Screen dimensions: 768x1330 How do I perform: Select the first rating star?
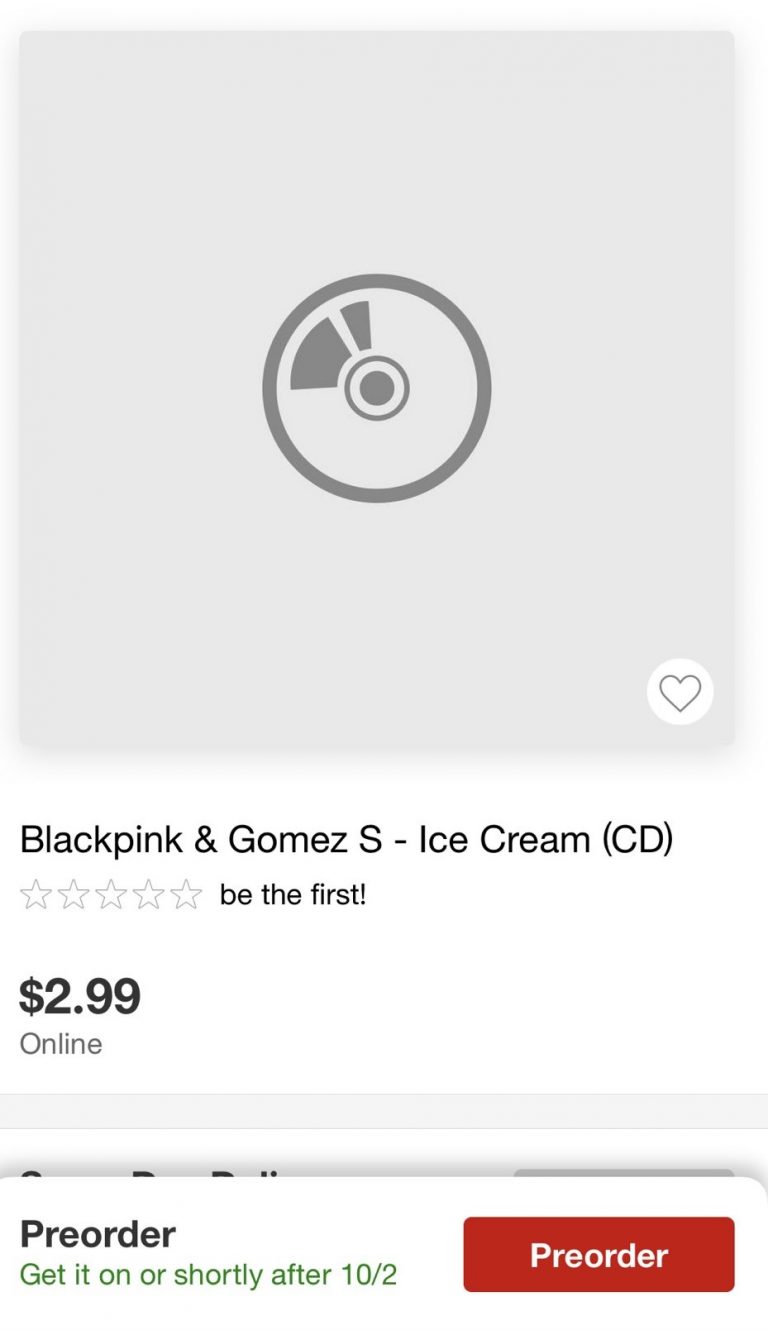click(35, 895)
